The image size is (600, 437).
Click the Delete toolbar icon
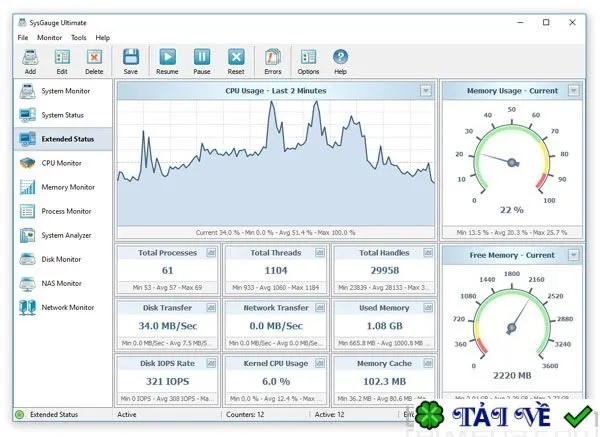point(94,57)
